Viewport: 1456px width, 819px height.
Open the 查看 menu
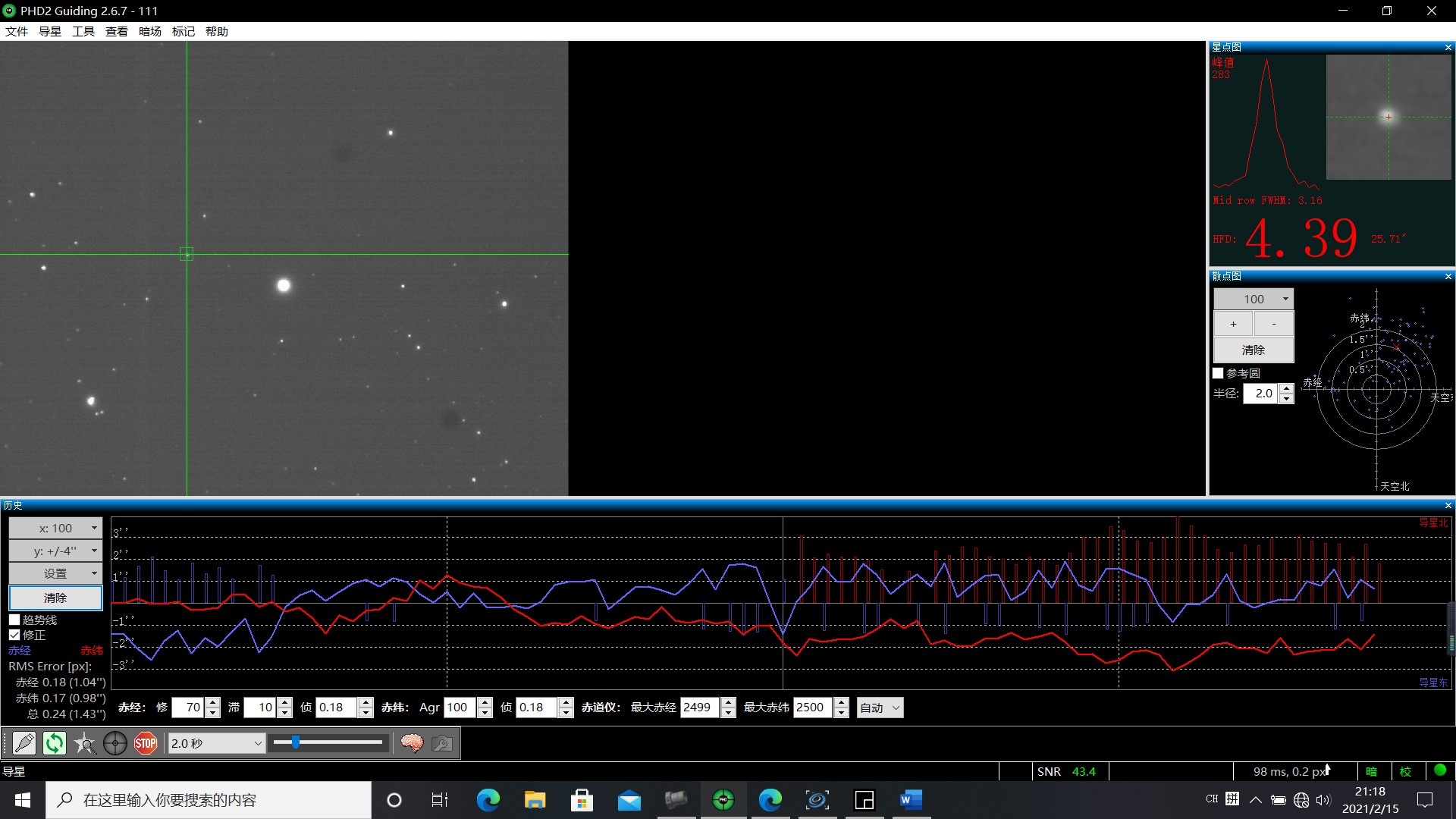pyautogui.click(x=117, y=31)
